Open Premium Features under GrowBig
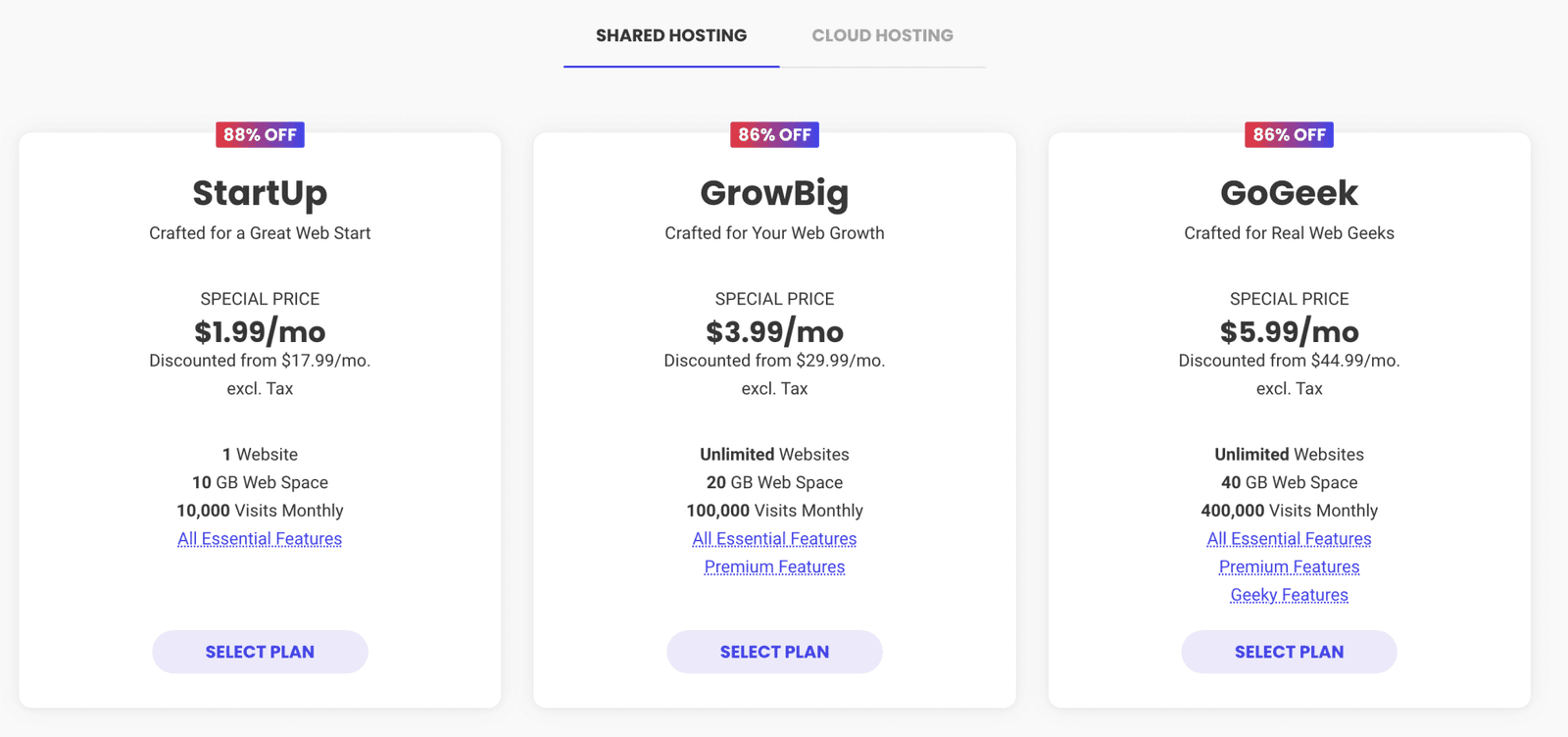Viewport: 1568px width, 737px height. tap(774, 566)
